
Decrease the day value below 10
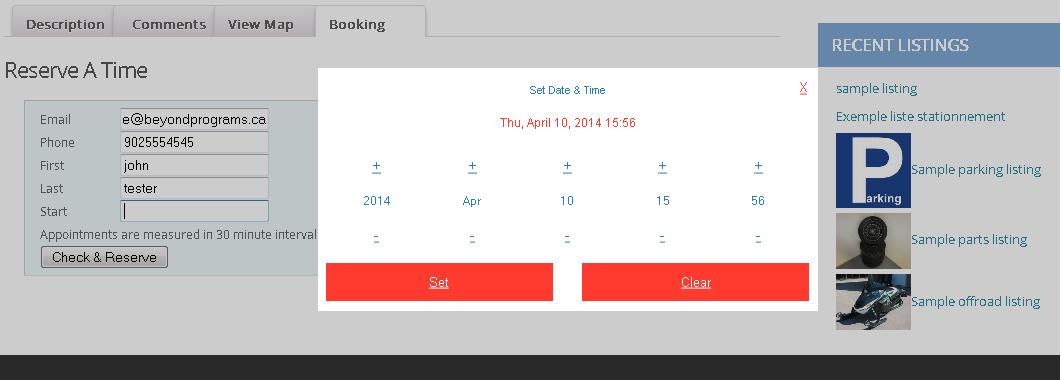tap(567, 238)
